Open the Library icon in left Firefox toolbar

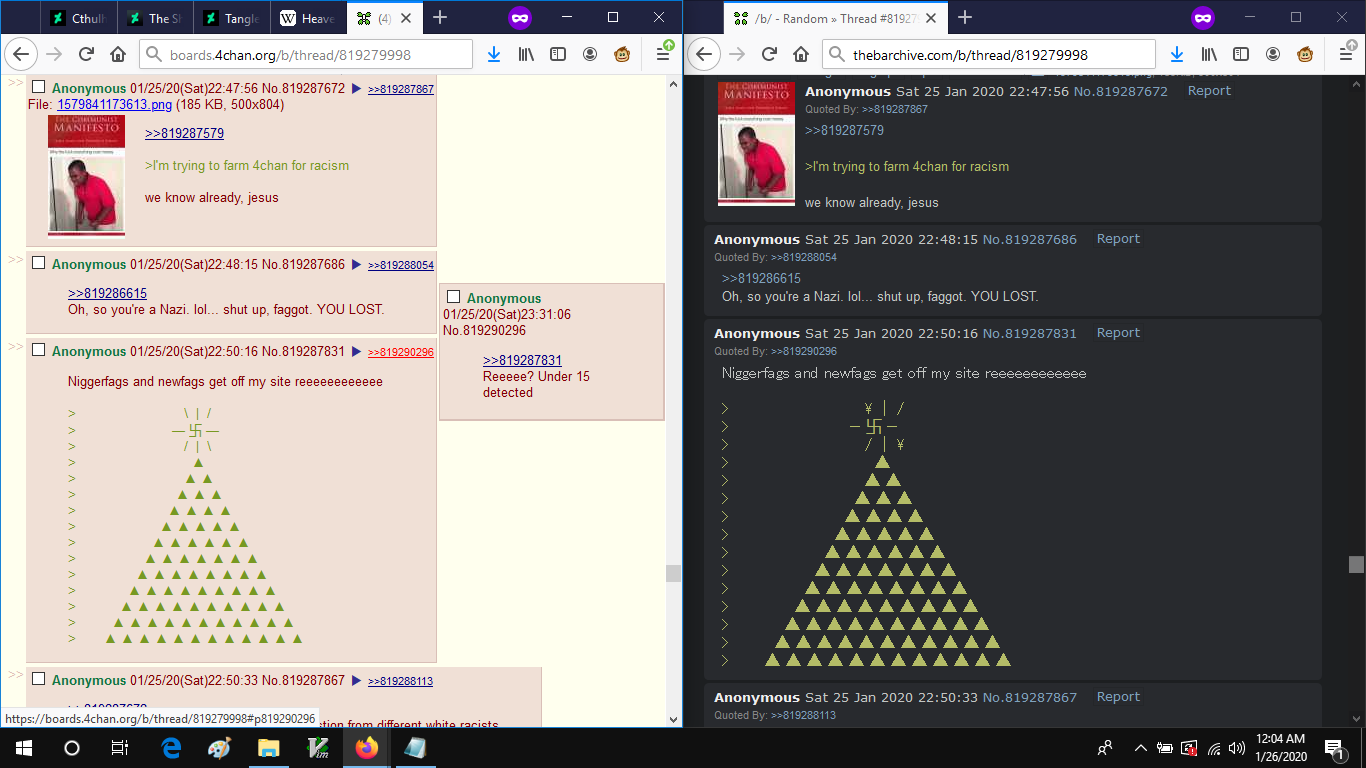[x=526, y=55]
